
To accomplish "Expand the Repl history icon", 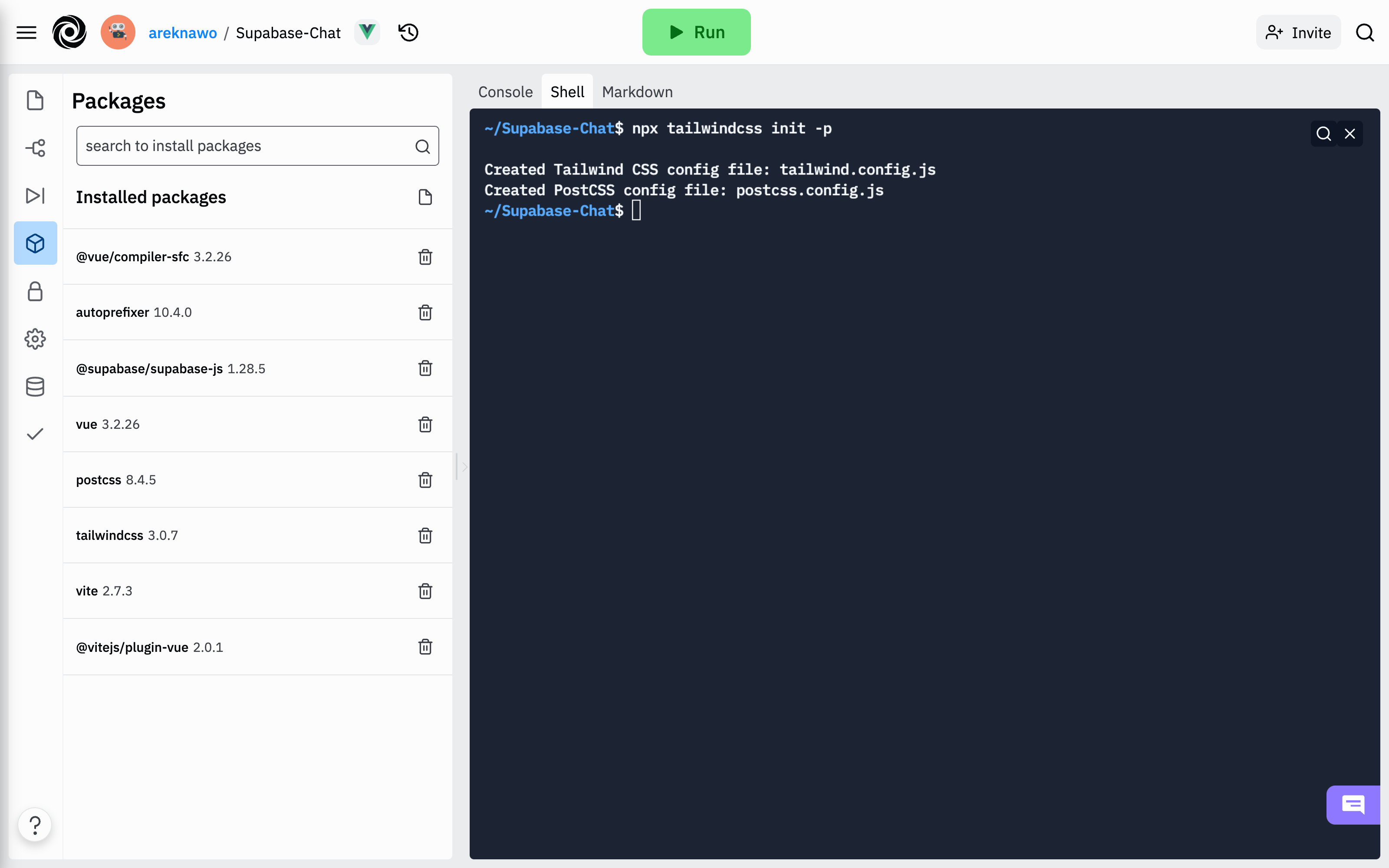I will point(409,32).
